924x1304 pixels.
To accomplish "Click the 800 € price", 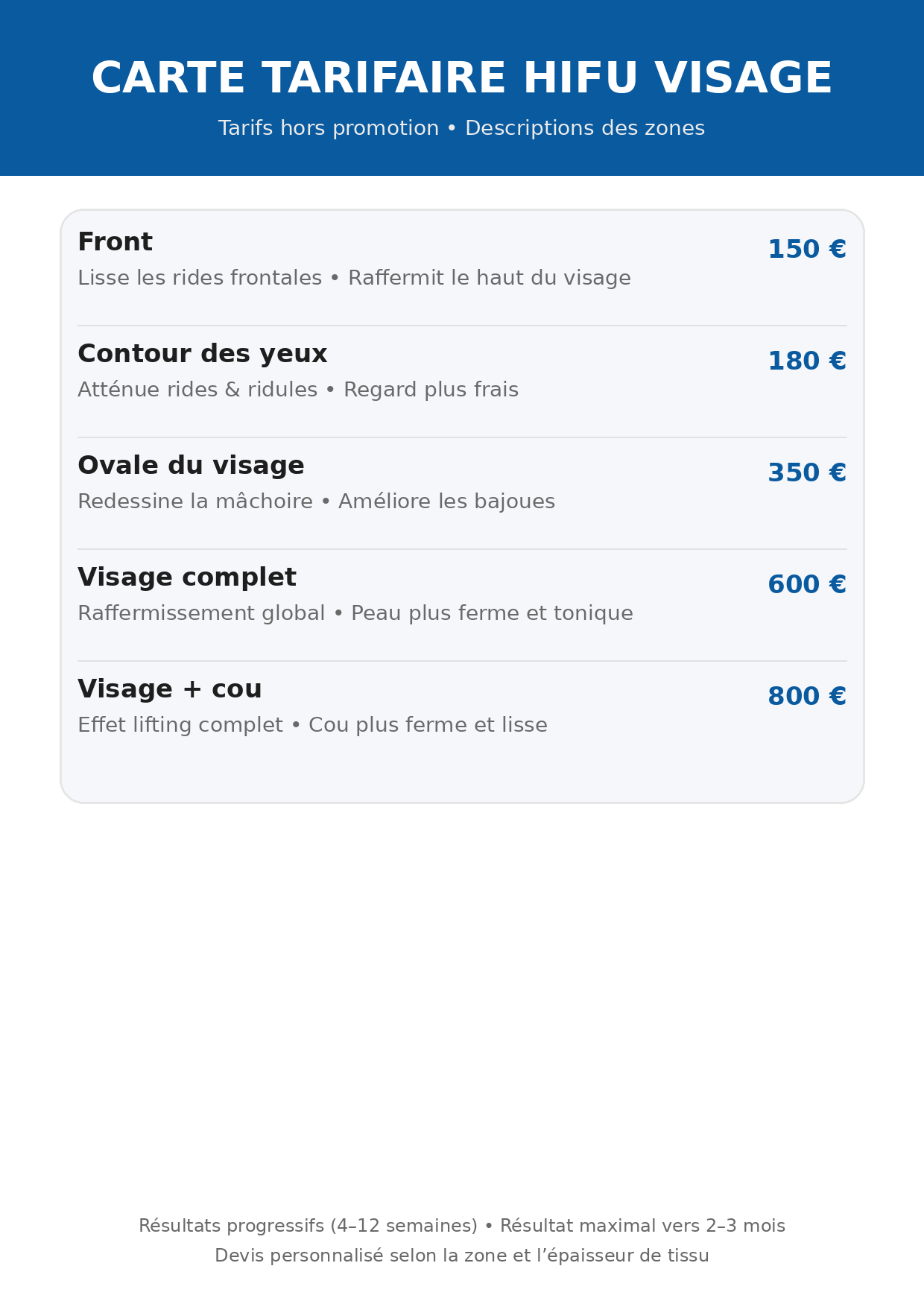I will [x=806, y=696].
